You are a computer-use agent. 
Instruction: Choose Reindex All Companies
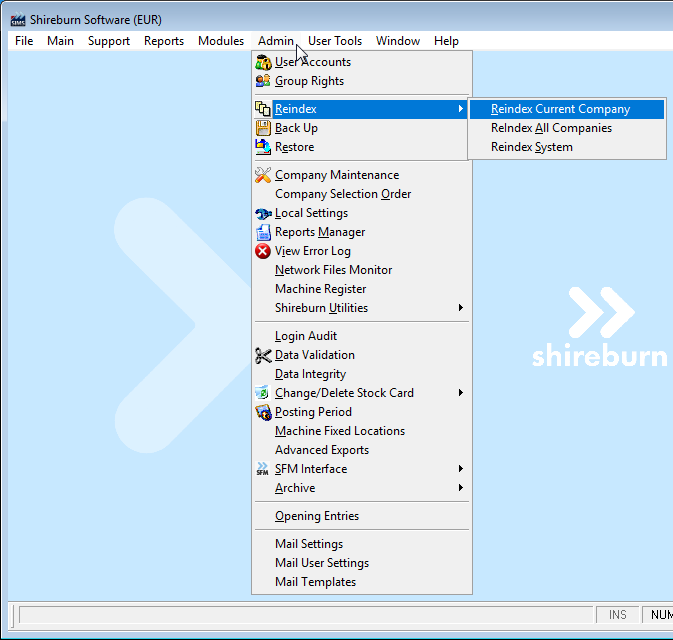click(551, 128)
